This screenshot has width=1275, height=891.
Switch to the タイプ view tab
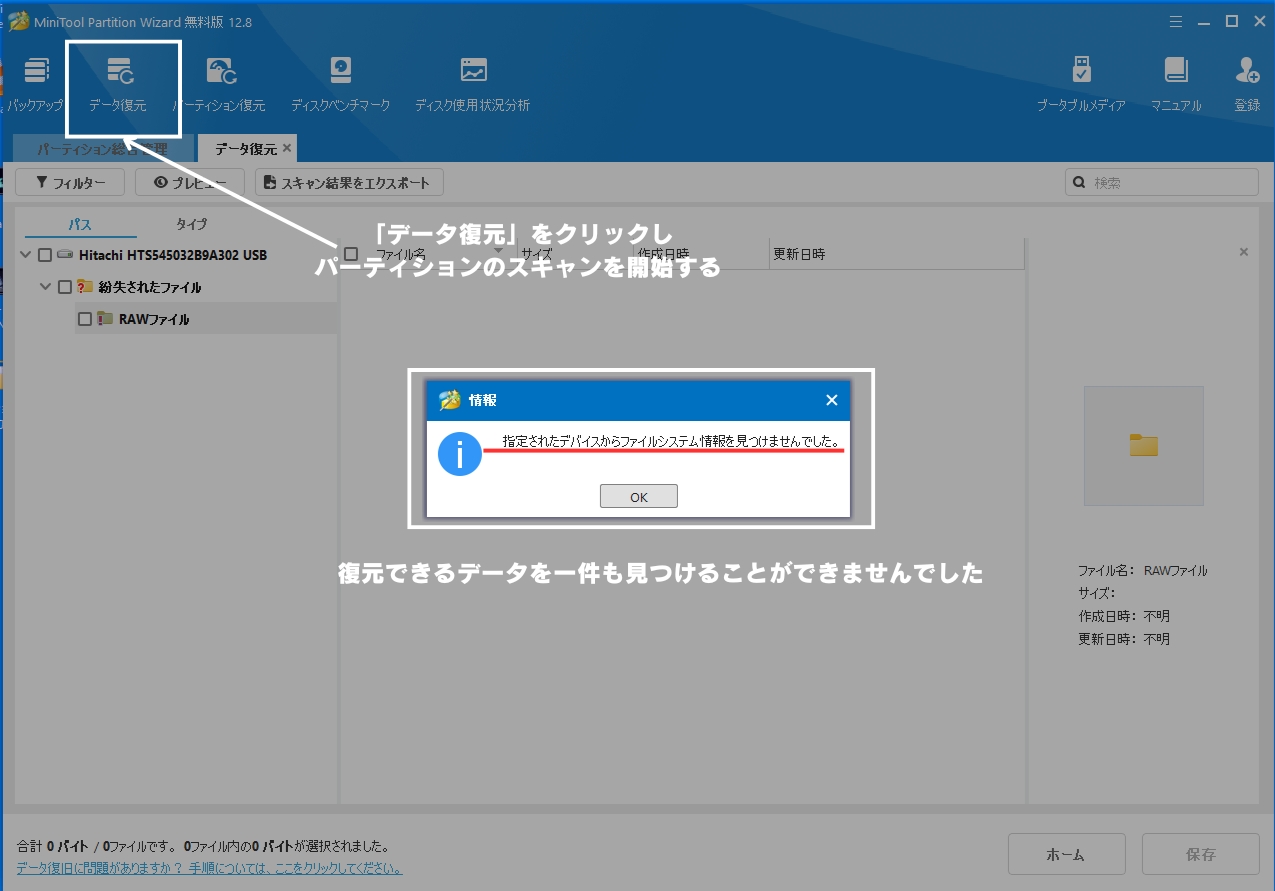click(x=191, y=224)
